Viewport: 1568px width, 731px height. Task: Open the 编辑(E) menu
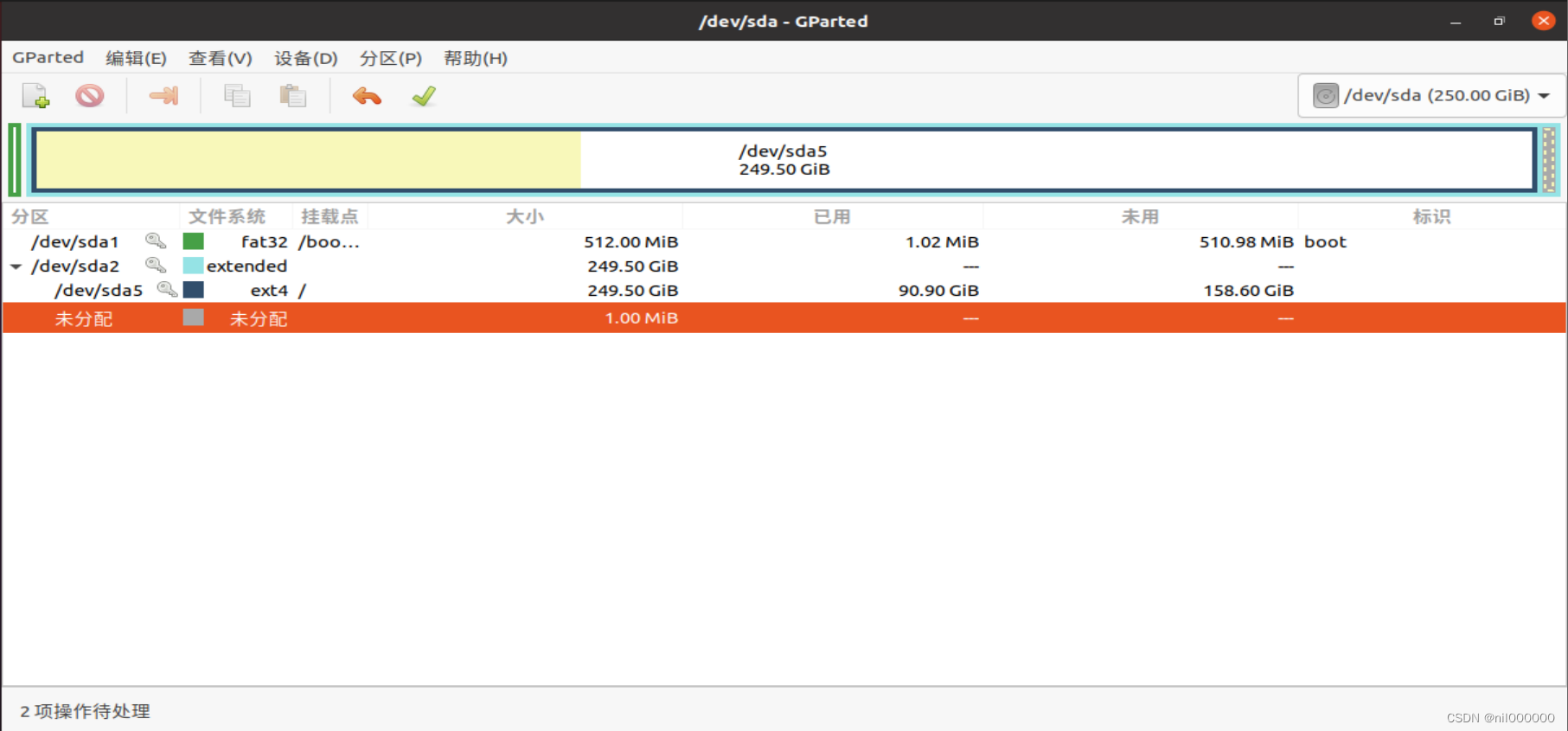pos(136,58)
